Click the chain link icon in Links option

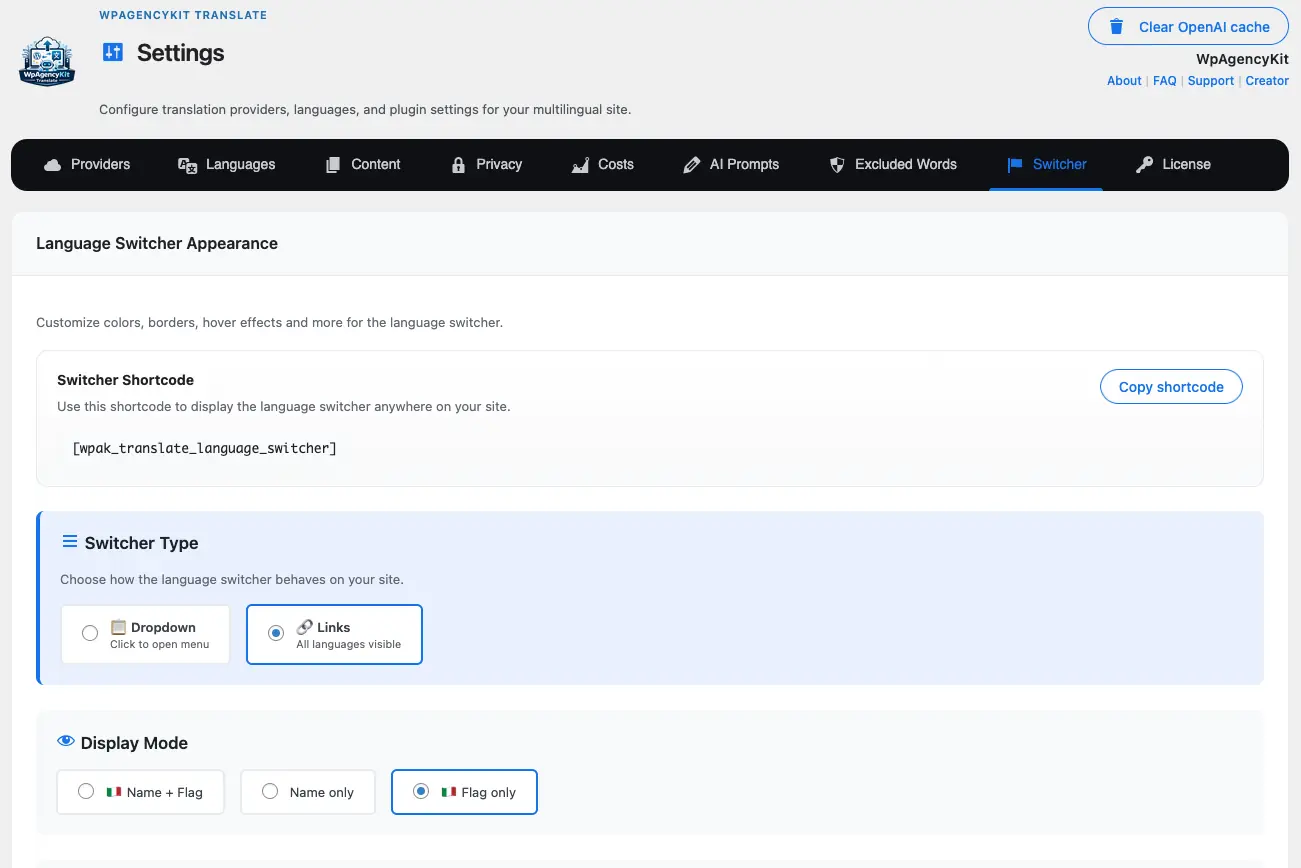pyautogui.click(x=304, y=627)
